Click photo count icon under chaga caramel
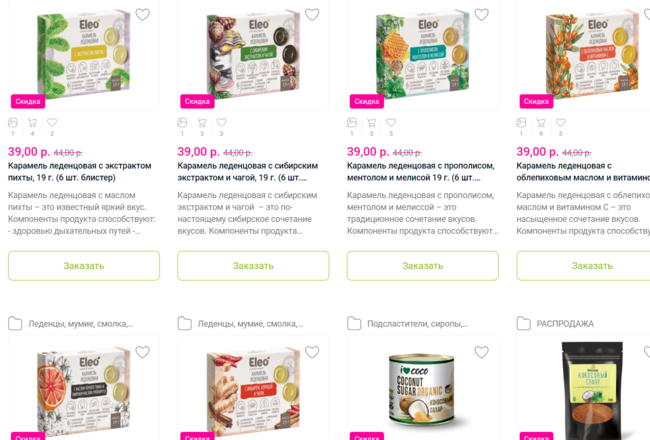Viewport: 650px width, 440px height. (182, 123)
